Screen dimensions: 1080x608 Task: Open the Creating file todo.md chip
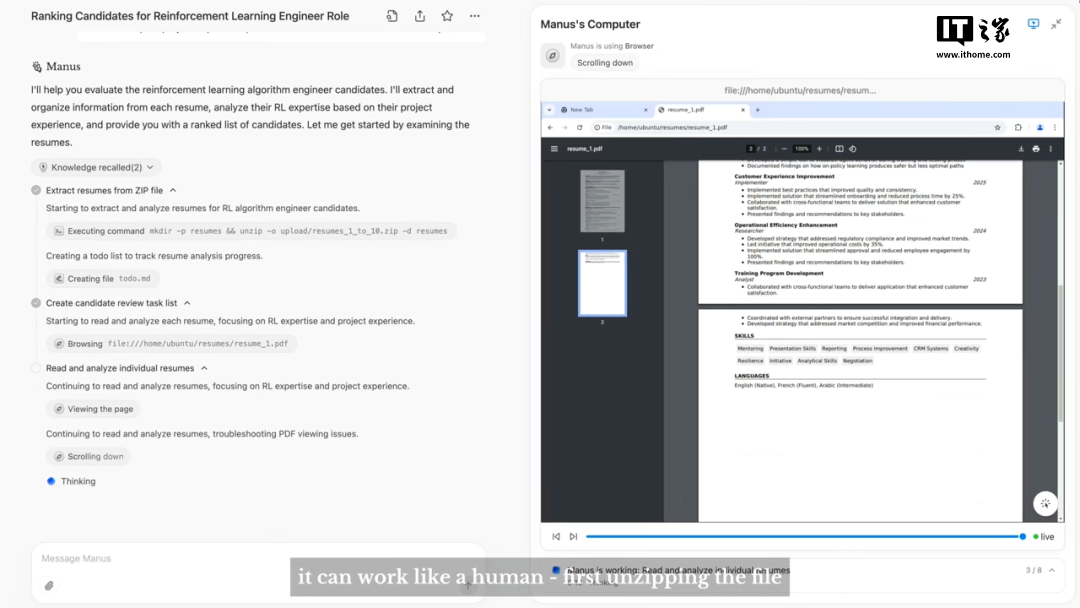click(x=103, y=279)
